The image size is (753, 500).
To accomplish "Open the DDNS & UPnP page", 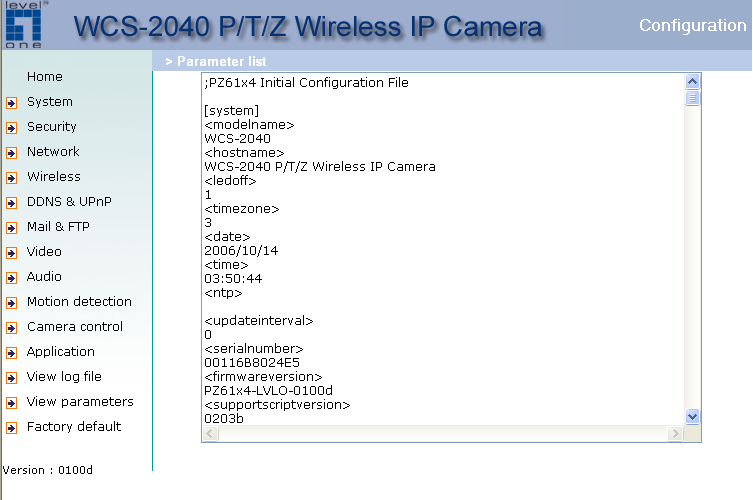I will tap(69, 202).
